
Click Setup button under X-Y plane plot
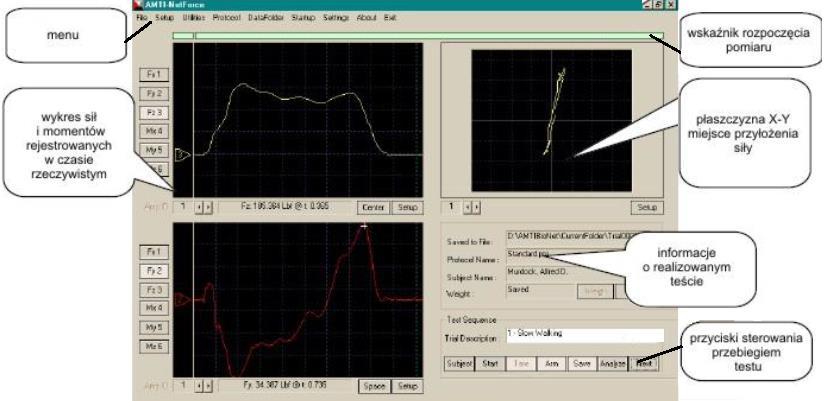(647, 207)
